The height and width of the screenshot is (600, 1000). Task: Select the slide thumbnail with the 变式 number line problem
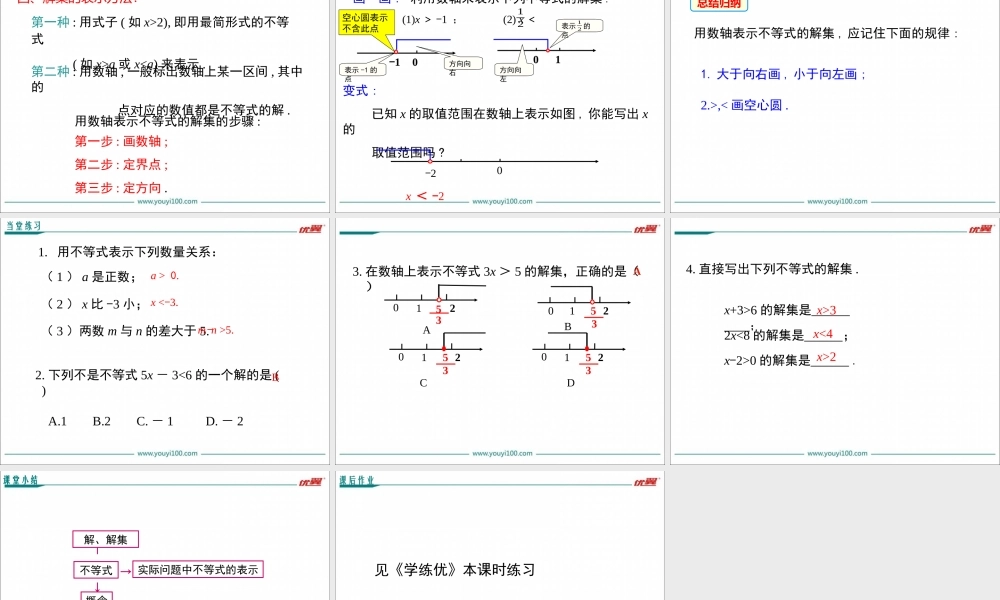[x=500, y=105]
